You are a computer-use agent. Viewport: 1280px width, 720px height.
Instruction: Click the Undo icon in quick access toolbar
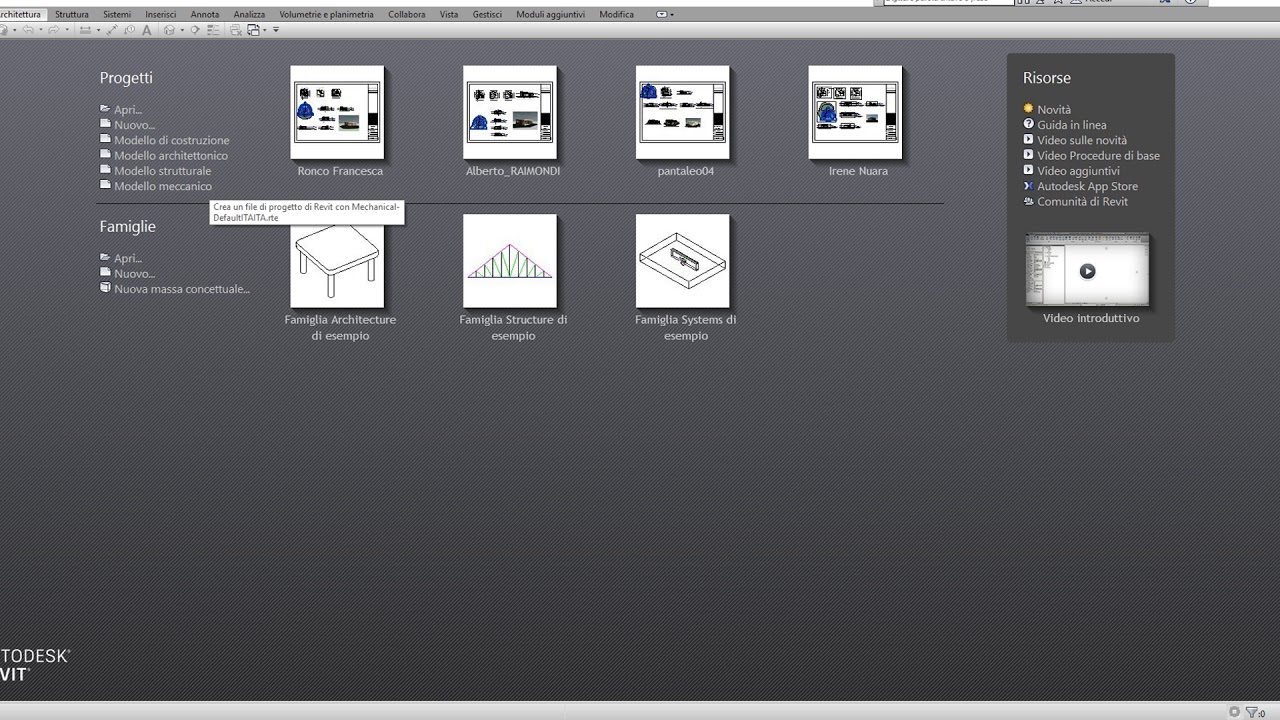(x=28, y=30)
